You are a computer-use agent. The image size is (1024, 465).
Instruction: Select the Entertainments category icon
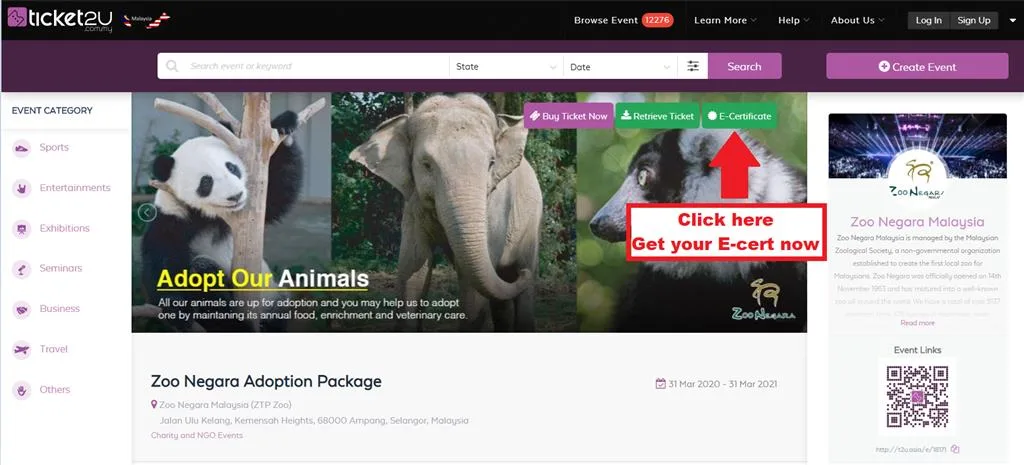click(x=22, y=188)
